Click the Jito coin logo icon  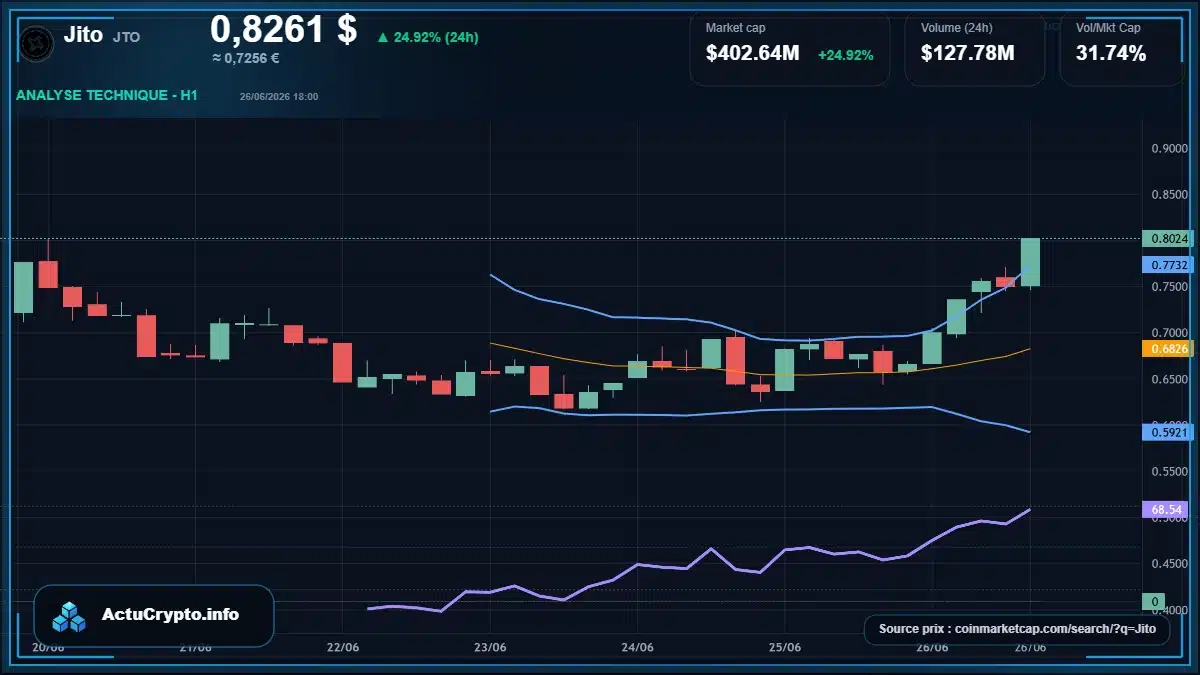(37, 43)
